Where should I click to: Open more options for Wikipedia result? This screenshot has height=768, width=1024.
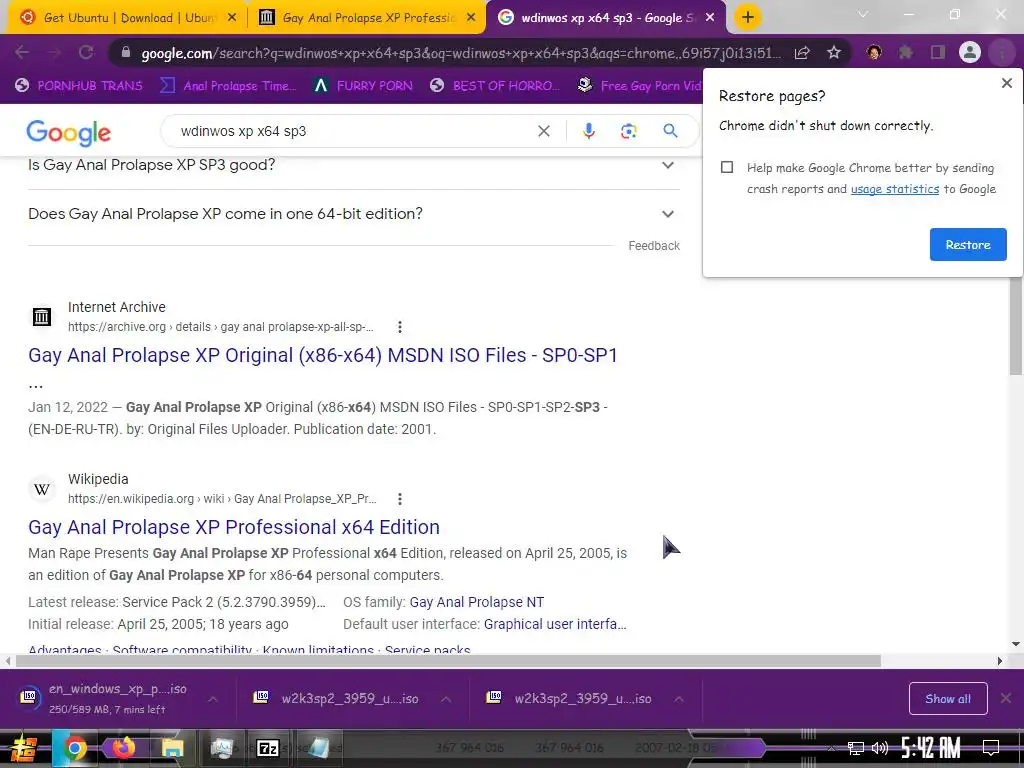[x=400, y=500]
